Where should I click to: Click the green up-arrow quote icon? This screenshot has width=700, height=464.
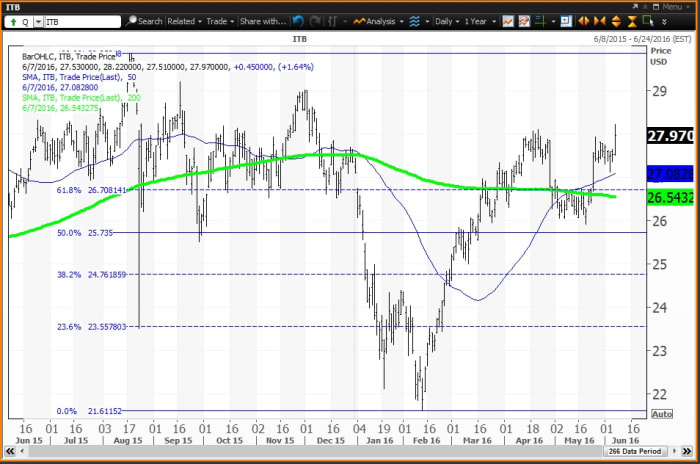pyautogui.click(x=13, y=22)
